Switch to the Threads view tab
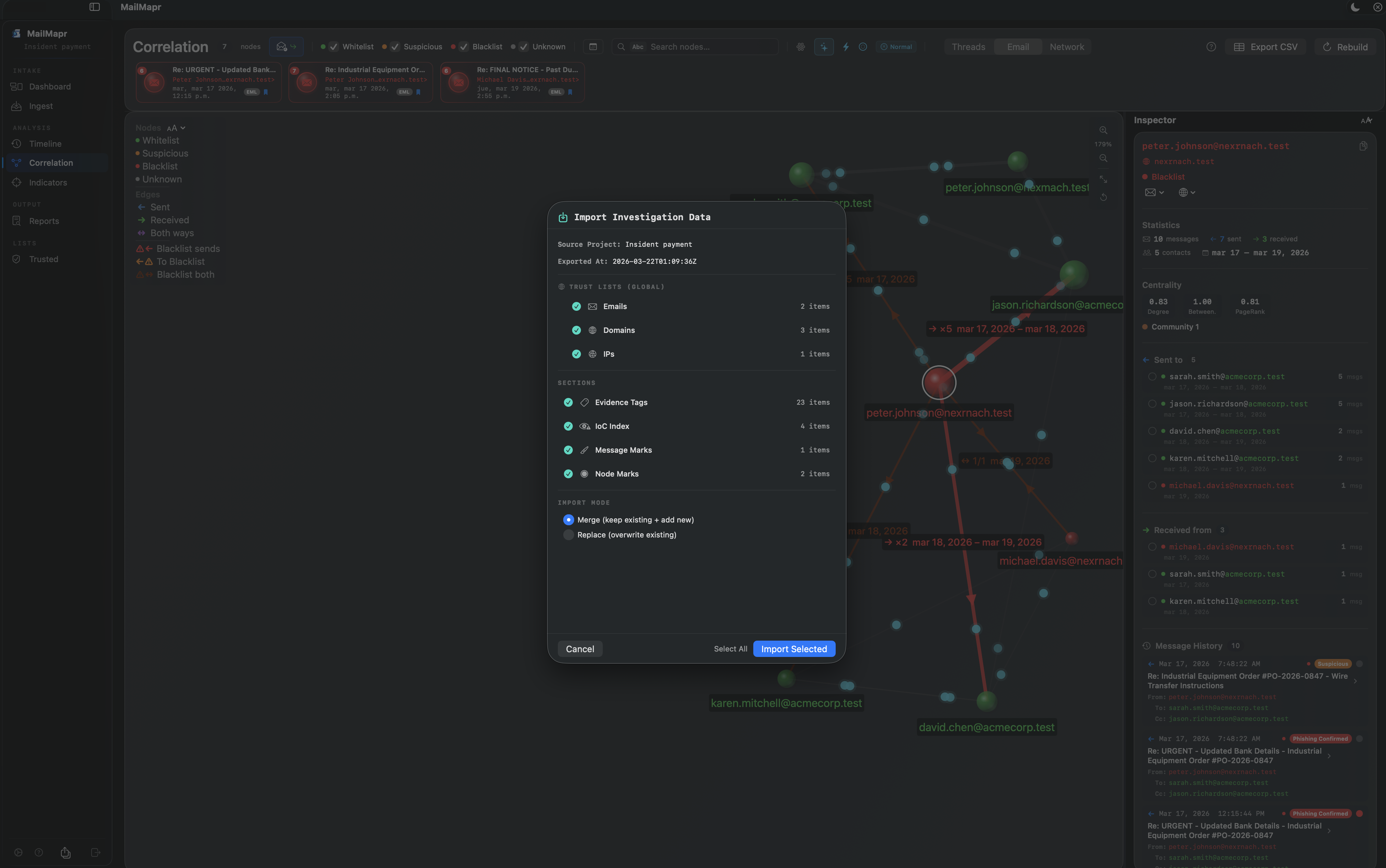 coord(968,47)
